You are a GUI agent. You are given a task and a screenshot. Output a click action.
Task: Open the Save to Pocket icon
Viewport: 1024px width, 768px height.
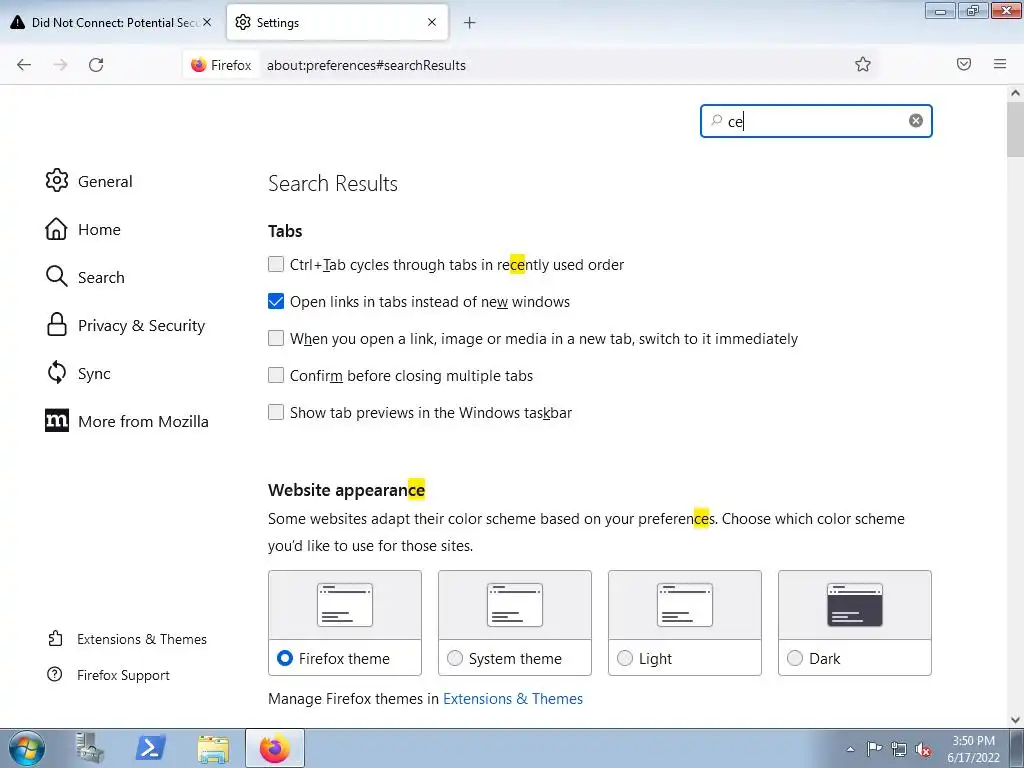[x=964, y=64]
